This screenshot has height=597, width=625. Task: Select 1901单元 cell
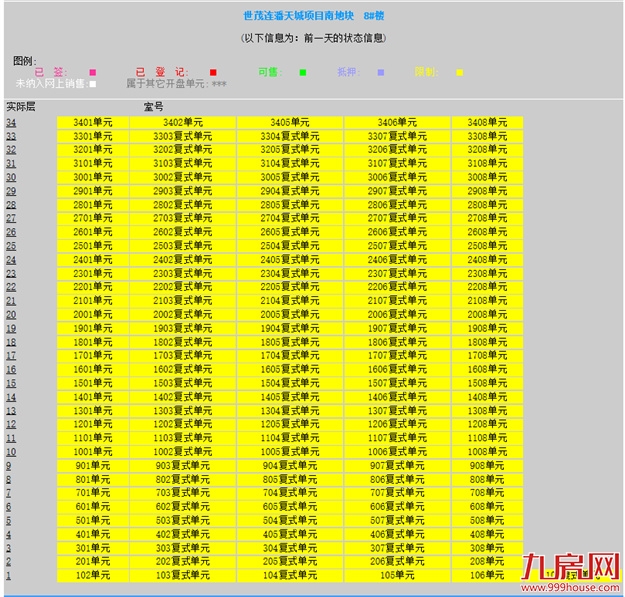(93, 328)
